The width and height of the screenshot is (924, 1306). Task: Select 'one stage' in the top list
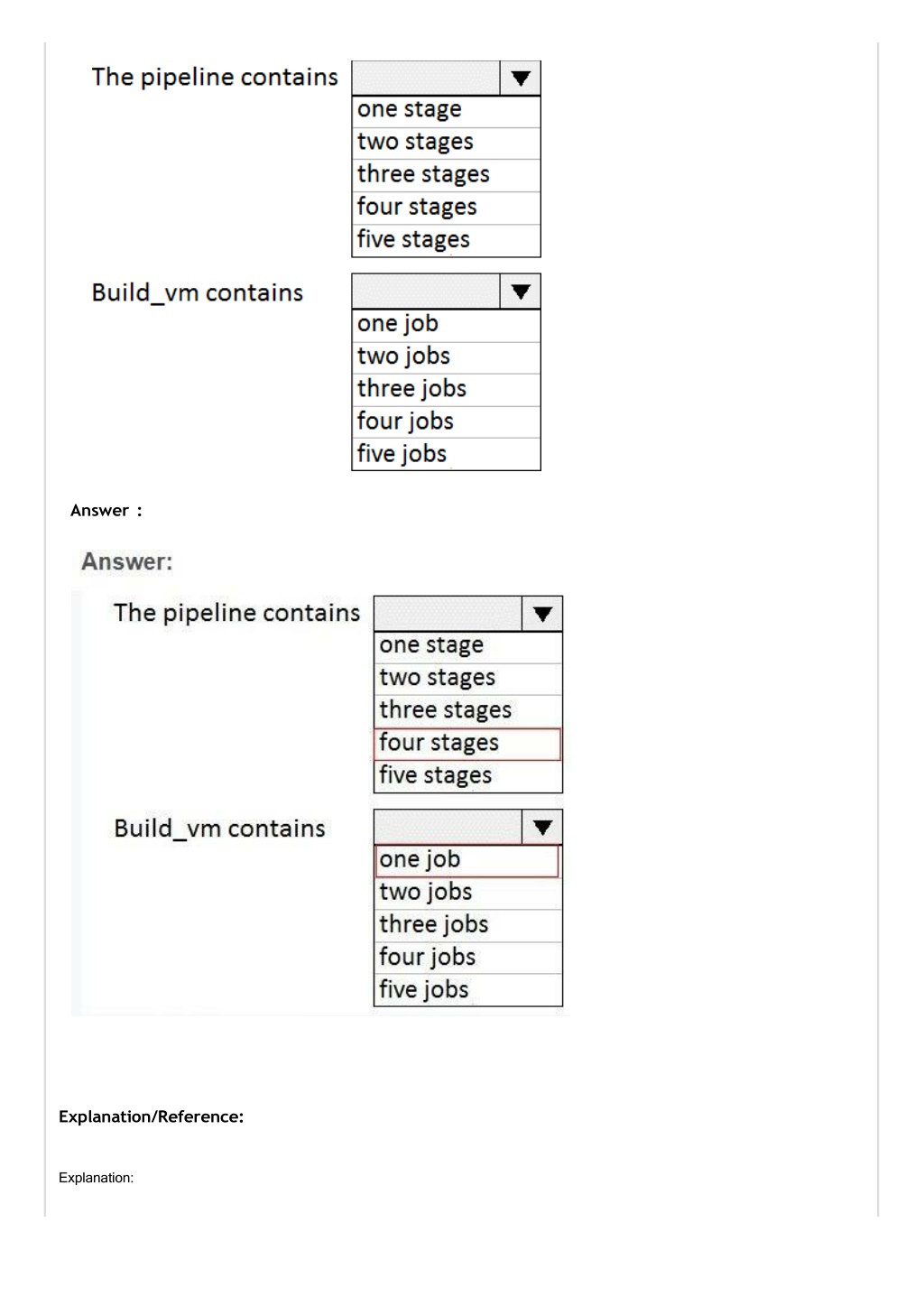[x=446, y=110]
